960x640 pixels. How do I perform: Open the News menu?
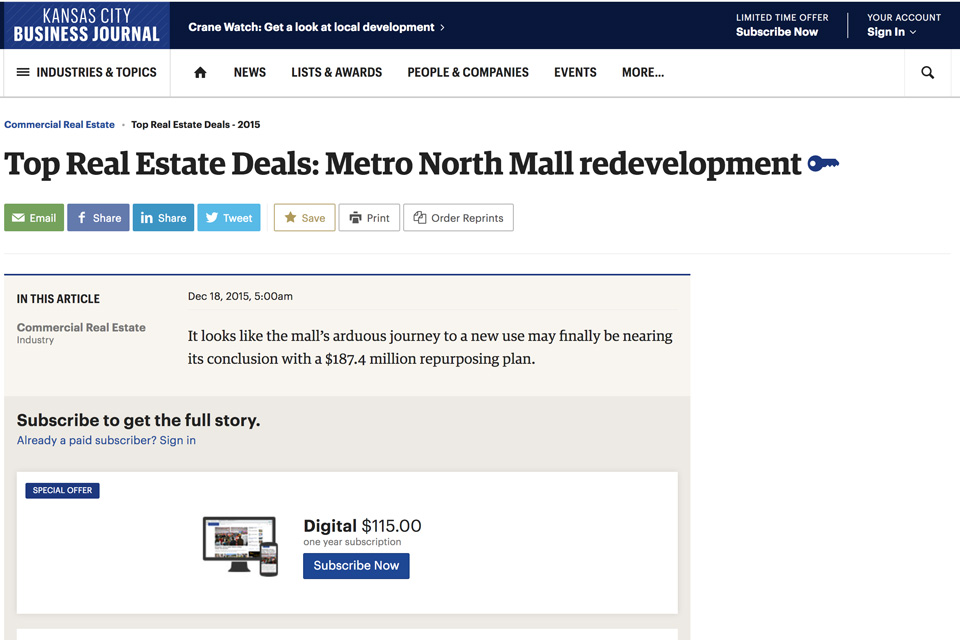click(250, 72)
